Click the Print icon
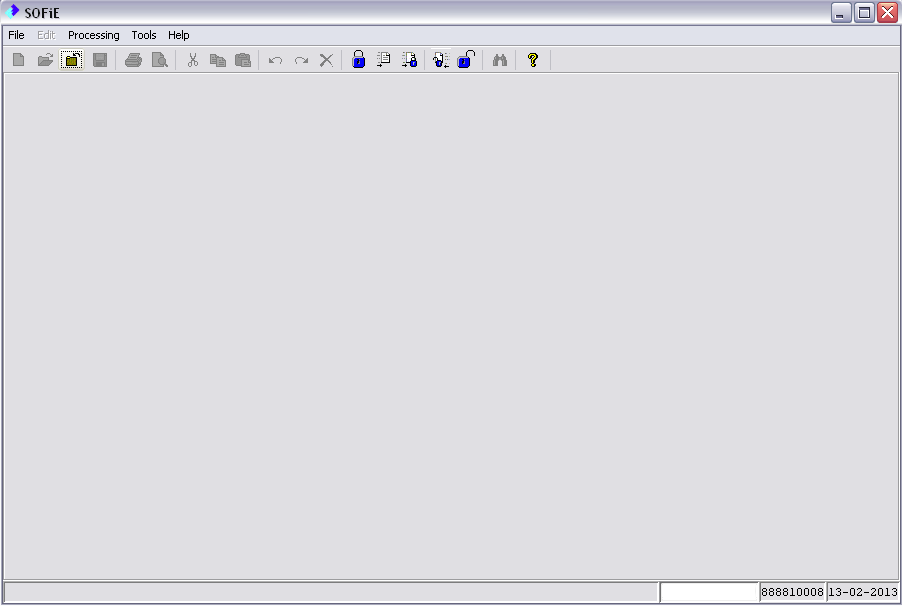 coord(133,60)
